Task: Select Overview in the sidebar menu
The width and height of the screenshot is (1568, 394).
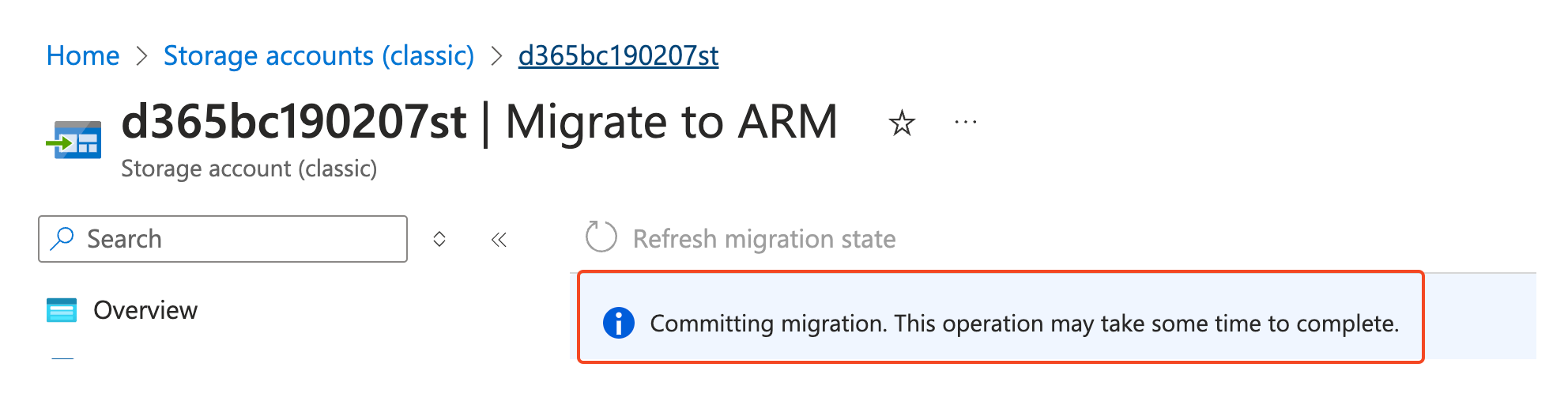Action: coord(145,310)
